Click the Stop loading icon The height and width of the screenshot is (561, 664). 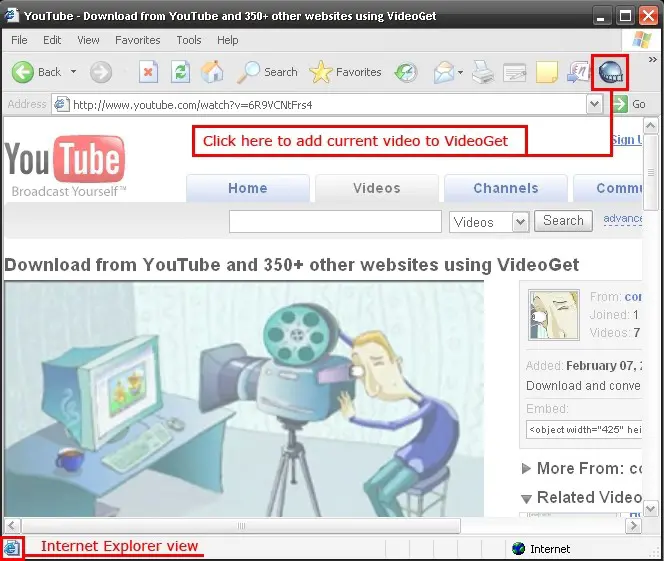pos(148,72)
